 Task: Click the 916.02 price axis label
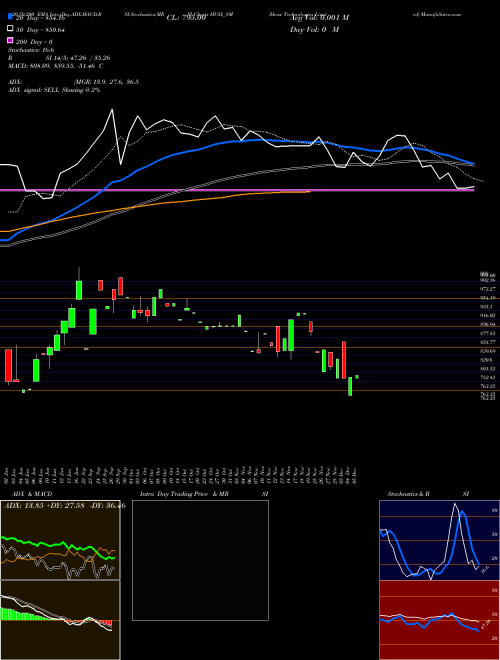click(489, 315)
